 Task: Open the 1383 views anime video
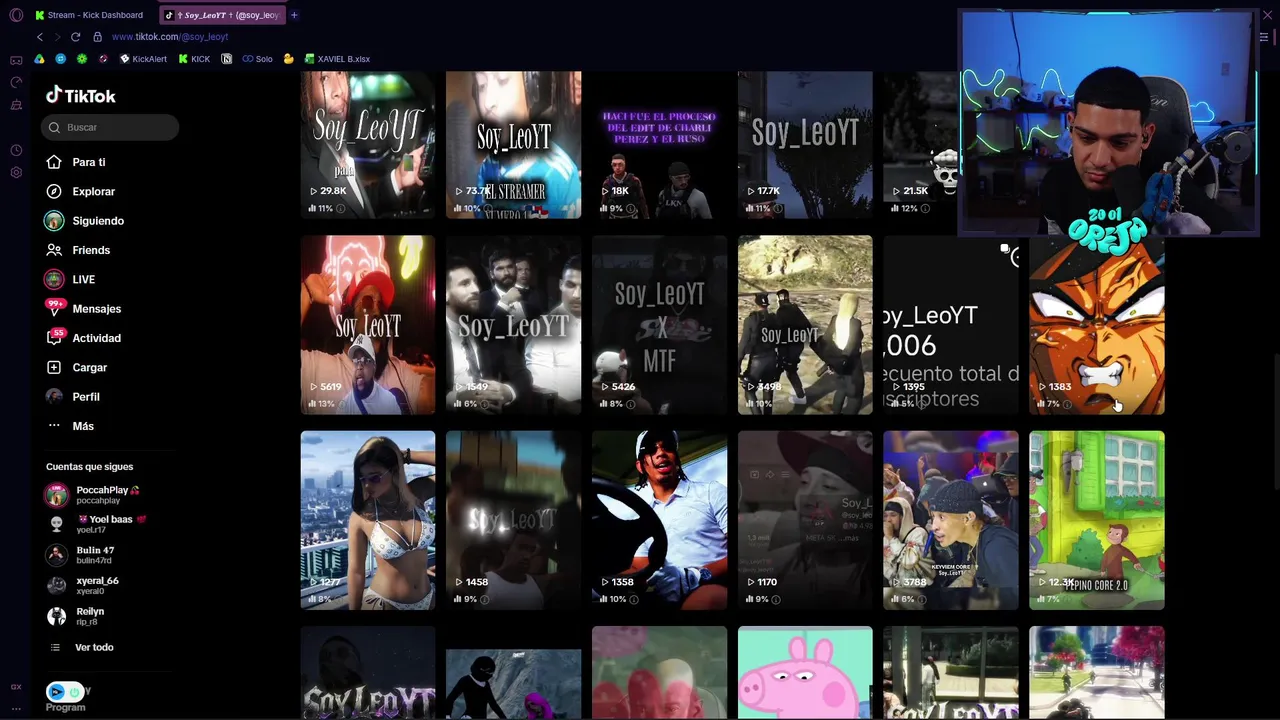coord(1097,325)
